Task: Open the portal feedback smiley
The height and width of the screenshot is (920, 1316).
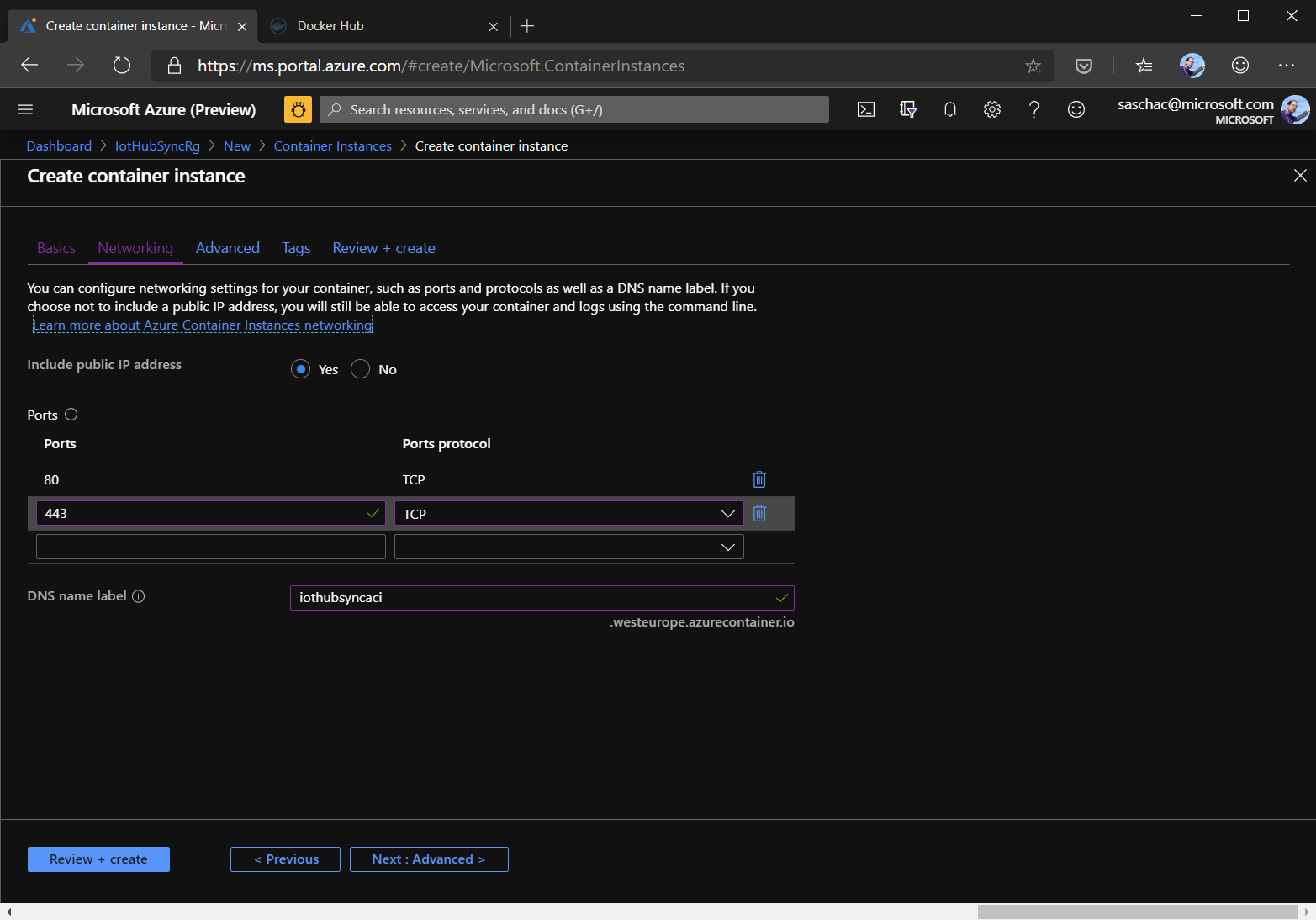Action: [x=1076, y=109]
